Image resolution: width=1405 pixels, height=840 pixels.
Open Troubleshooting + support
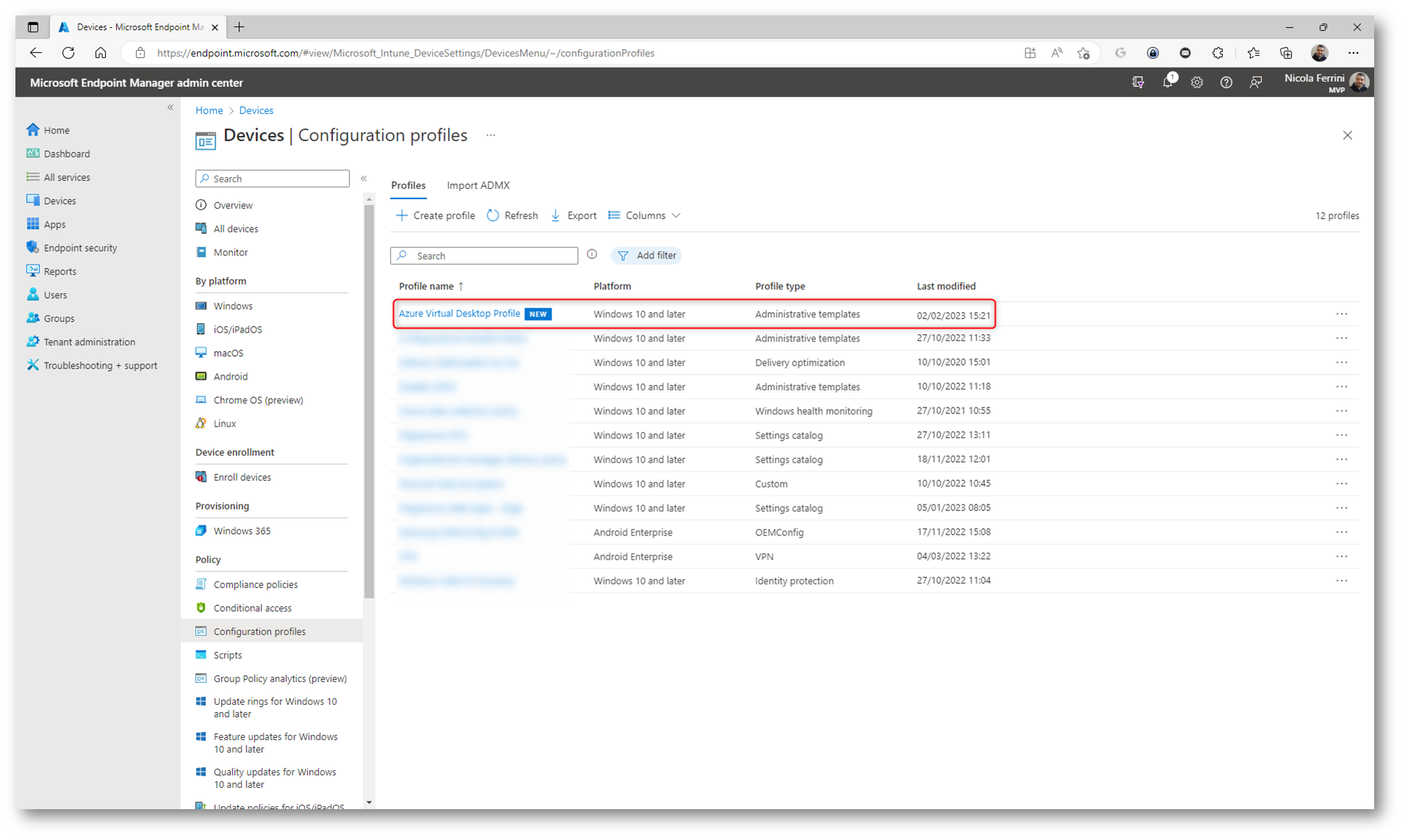pos(92,365)
